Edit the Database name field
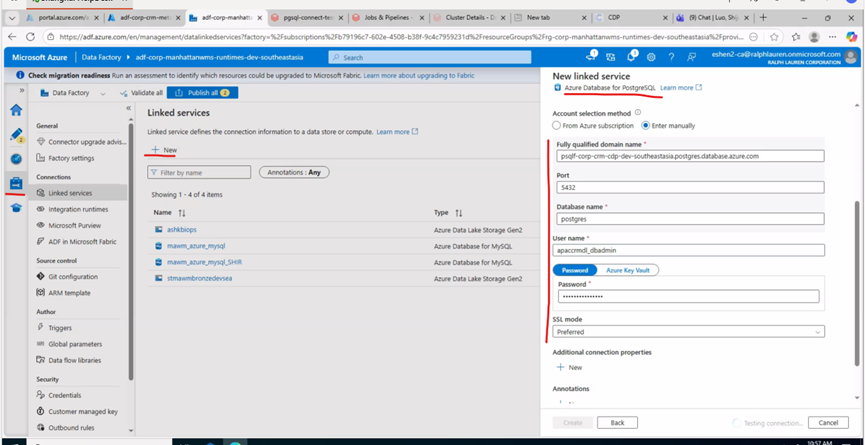Image resolution: width=865 pixels, height=445 pixels. pyautogui.click(x=690, y=219)
